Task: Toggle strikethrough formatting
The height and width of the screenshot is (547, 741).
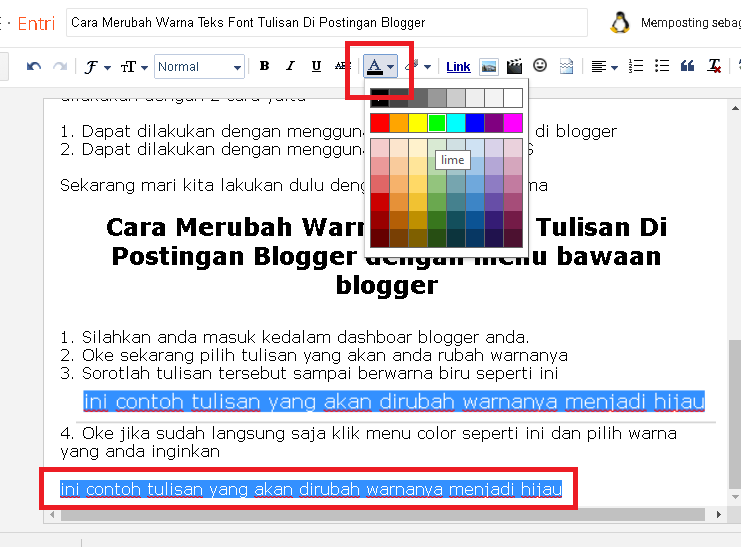Action: (x=341, y=66)
